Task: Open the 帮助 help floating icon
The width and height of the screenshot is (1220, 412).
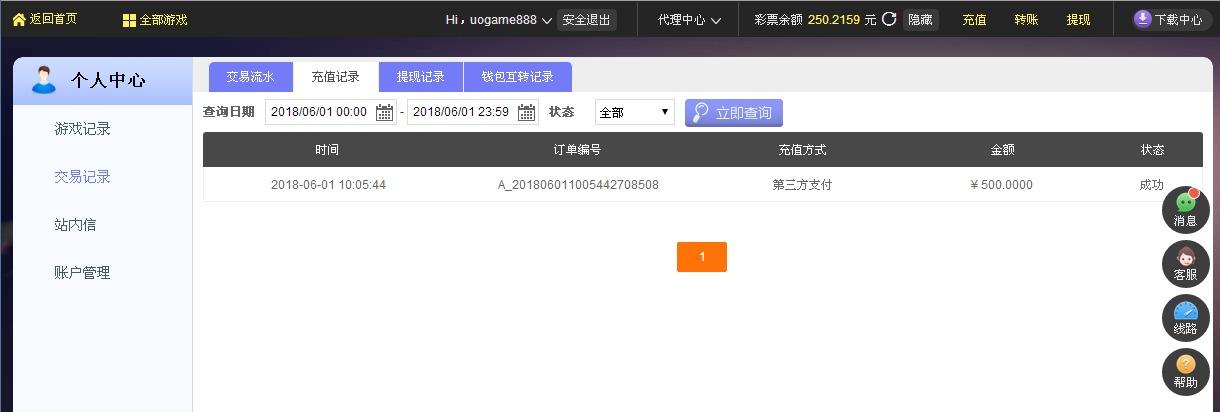Action: pos(1186,372)
